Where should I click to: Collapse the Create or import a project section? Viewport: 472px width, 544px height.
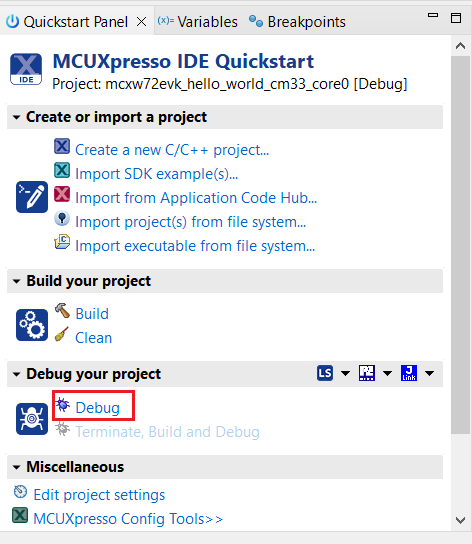pyautogui.click(x=16, y=117)
